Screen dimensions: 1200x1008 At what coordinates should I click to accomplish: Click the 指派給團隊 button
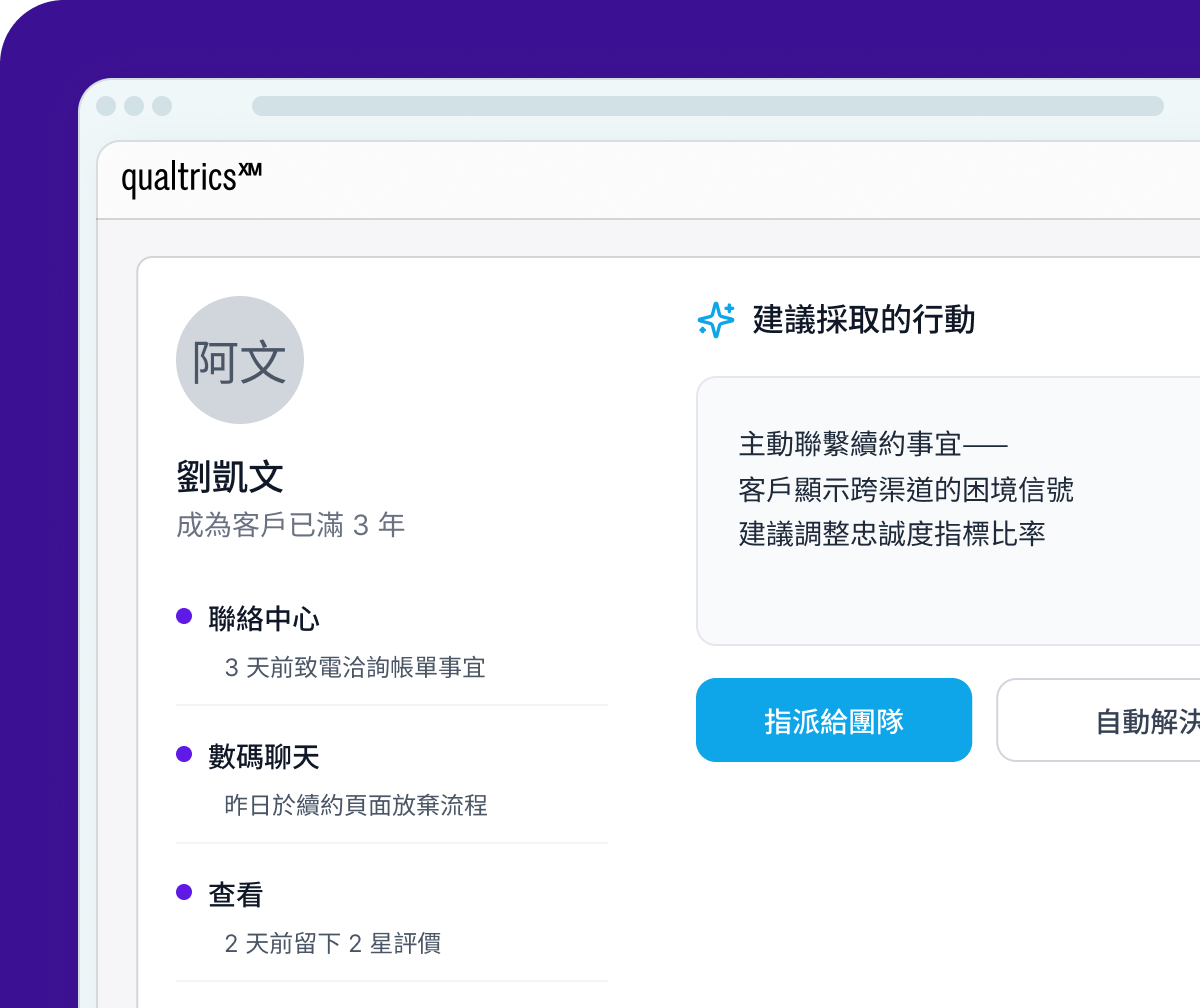pyautogui.click(x=834, y=720)
